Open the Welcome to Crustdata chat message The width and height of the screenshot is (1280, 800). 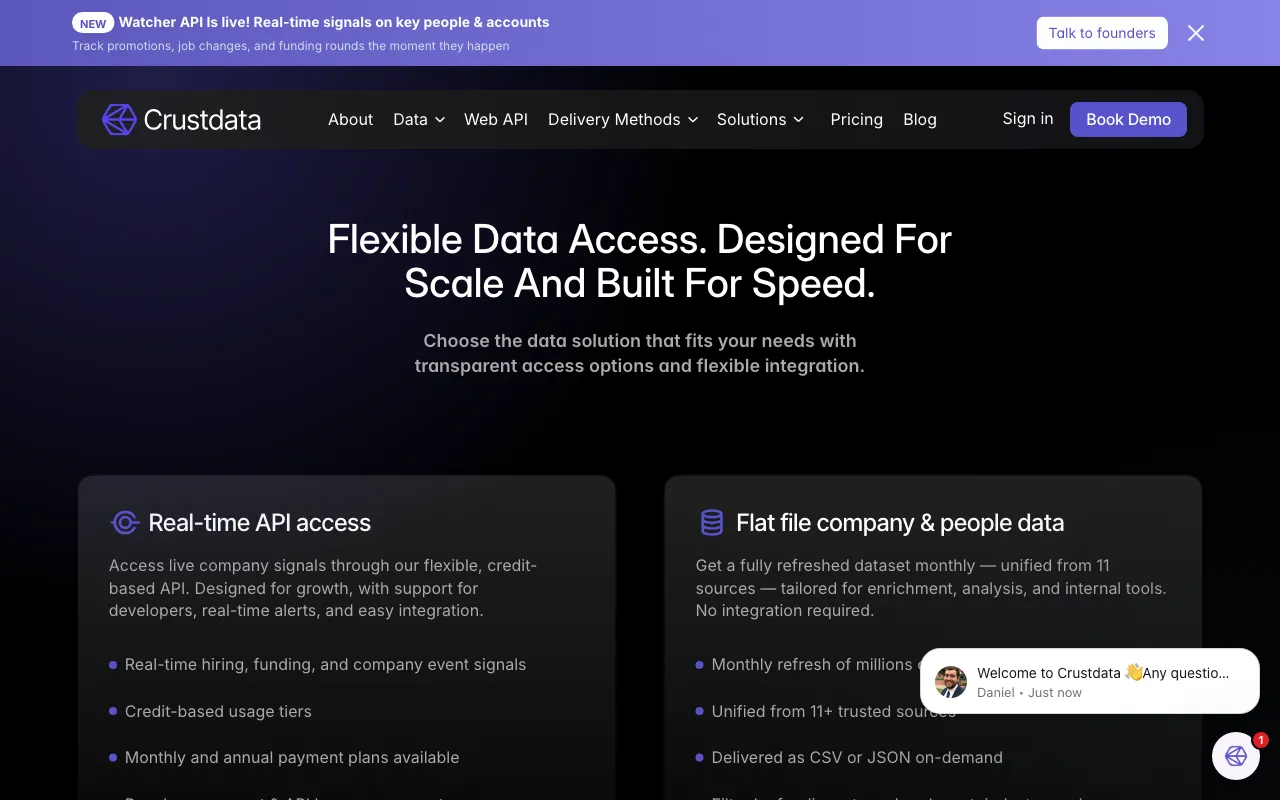pyautogui.click(x=1090, y=681)
